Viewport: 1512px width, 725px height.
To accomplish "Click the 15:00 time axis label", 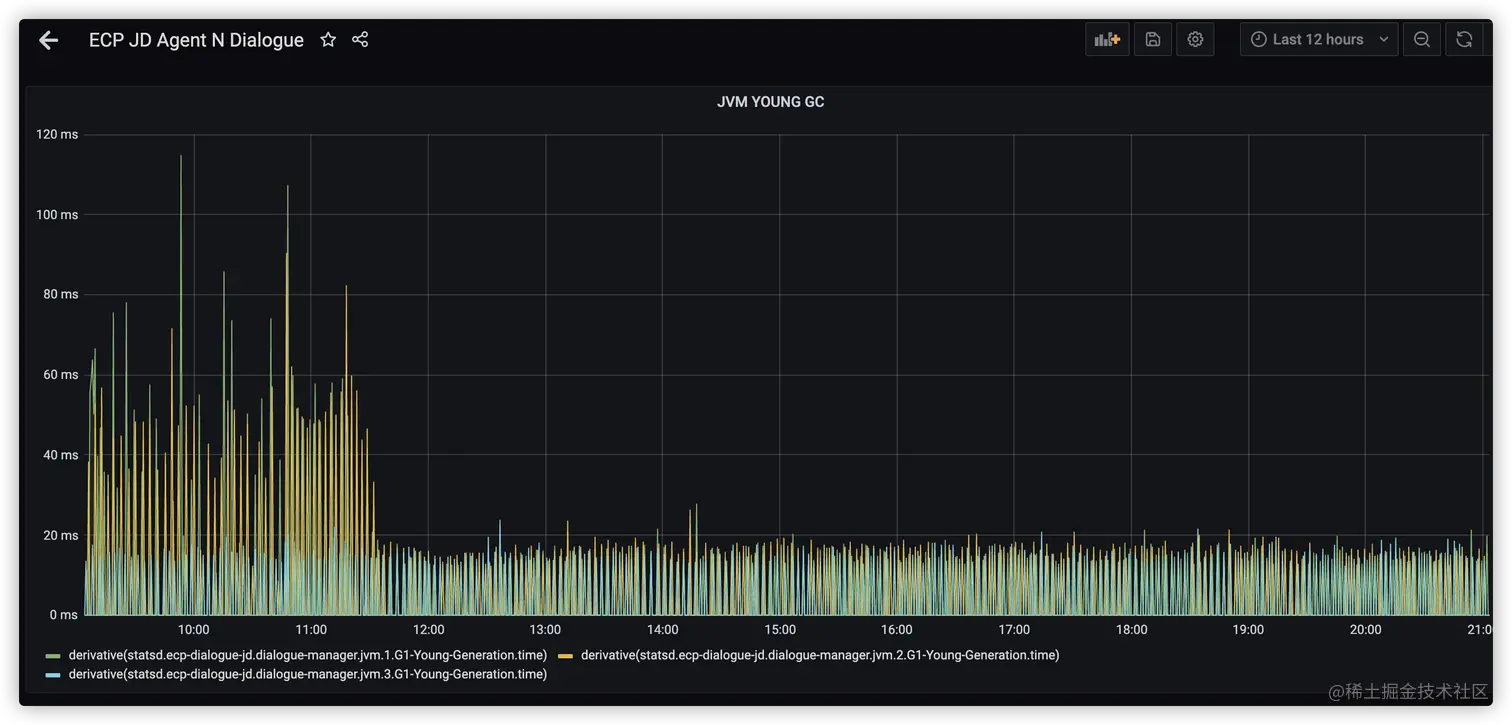I will click(x=780, y=630).
